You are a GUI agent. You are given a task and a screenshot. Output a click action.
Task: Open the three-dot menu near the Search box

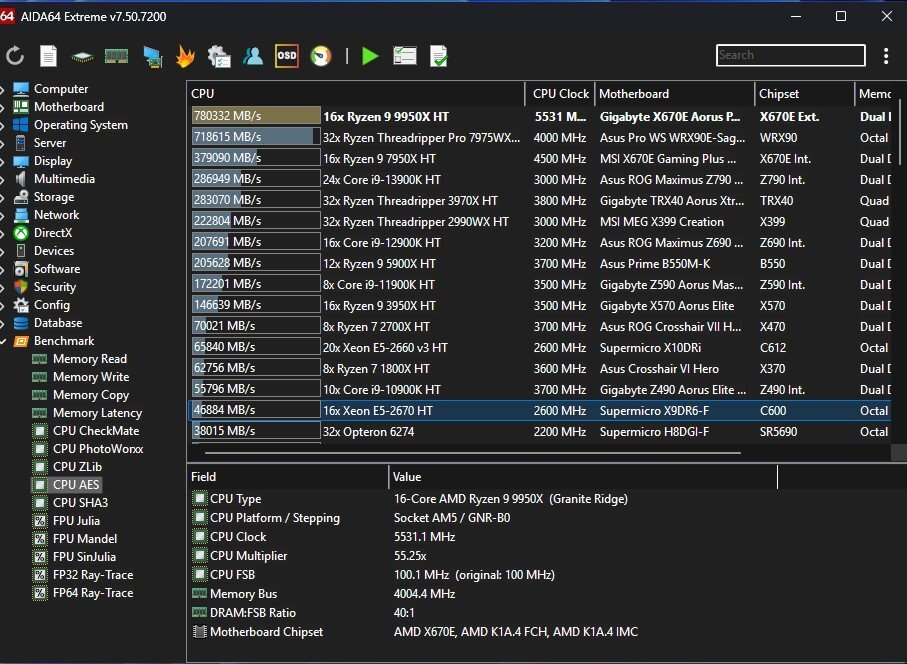pyautogui.click(x=886, y=56)
